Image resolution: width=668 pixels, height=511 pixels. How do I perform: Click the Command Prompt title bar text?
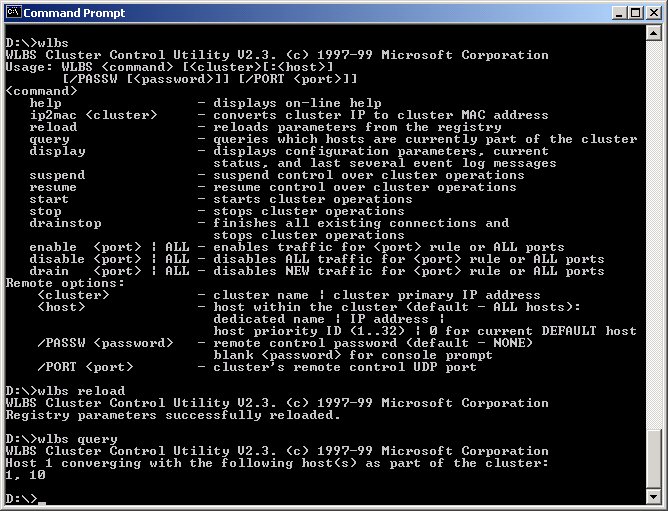pos(74,13)
